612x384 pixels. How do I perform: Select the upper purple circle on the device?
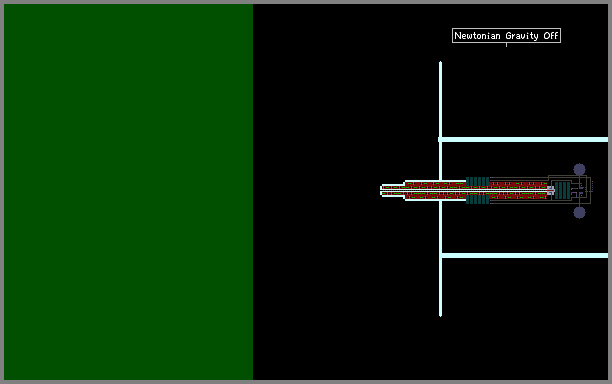(x=579, y=169)
